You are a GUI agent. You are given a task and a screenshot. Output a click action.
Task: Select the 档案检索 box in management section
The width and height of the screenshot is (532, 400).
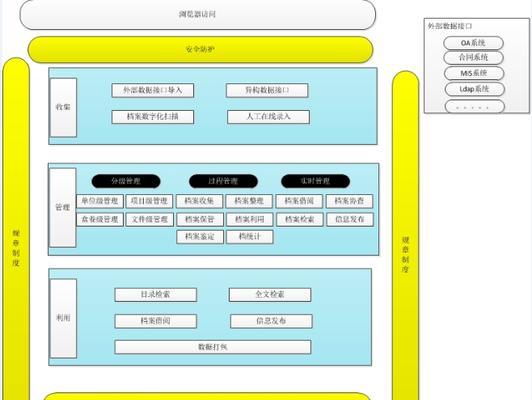300,220
